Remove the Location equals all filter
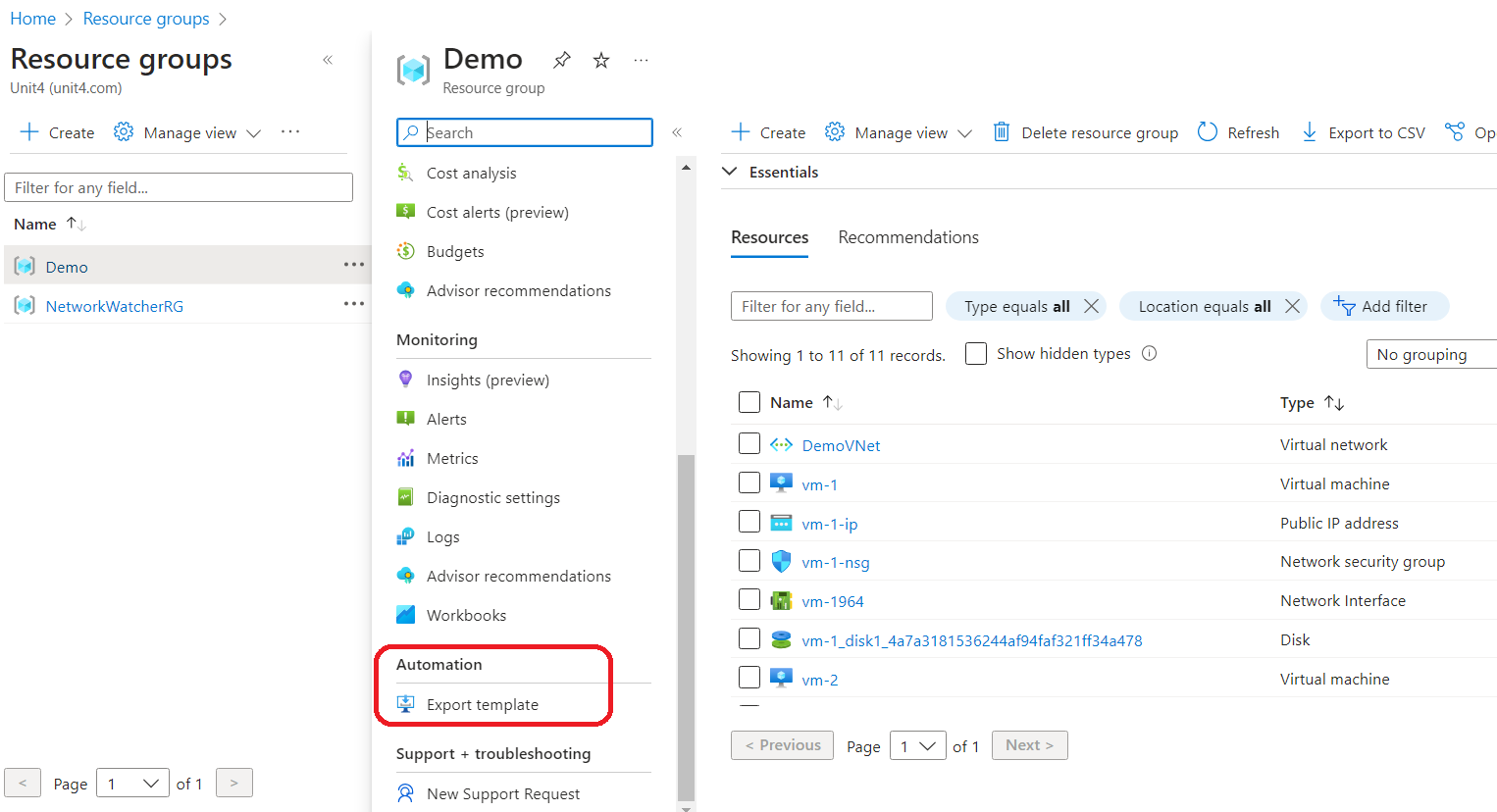1497x812 pixels. click(x=1292, y=306)
